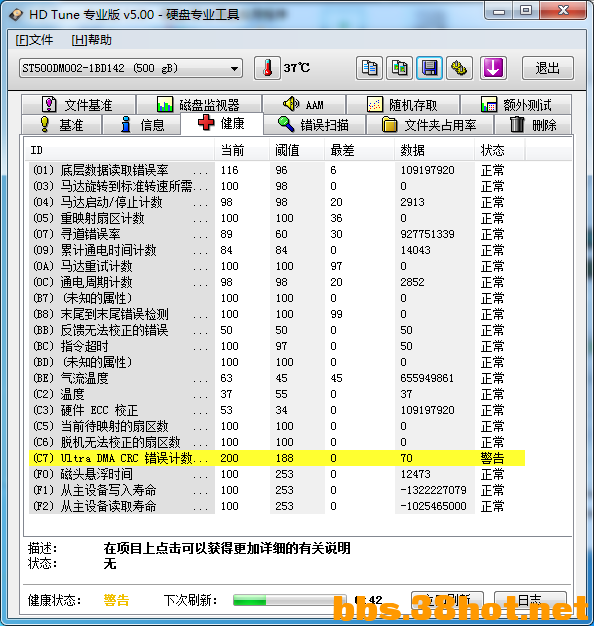594x626 pixels.
Task: Switch to the 基准 tab
Action: (x=61, y=125)
